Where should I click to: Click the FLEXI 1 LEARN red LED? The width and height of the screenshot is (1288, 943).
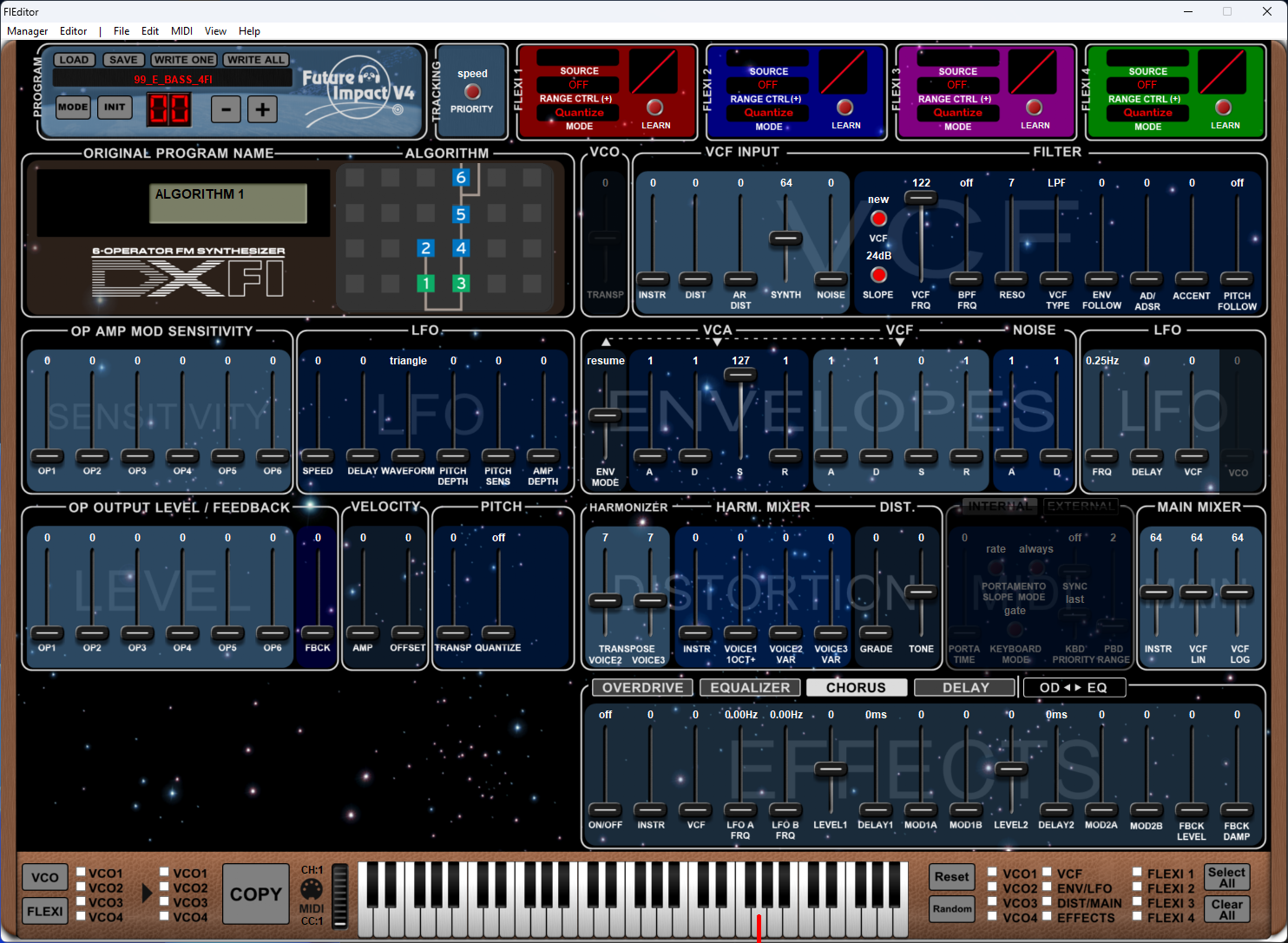point(655,108)
